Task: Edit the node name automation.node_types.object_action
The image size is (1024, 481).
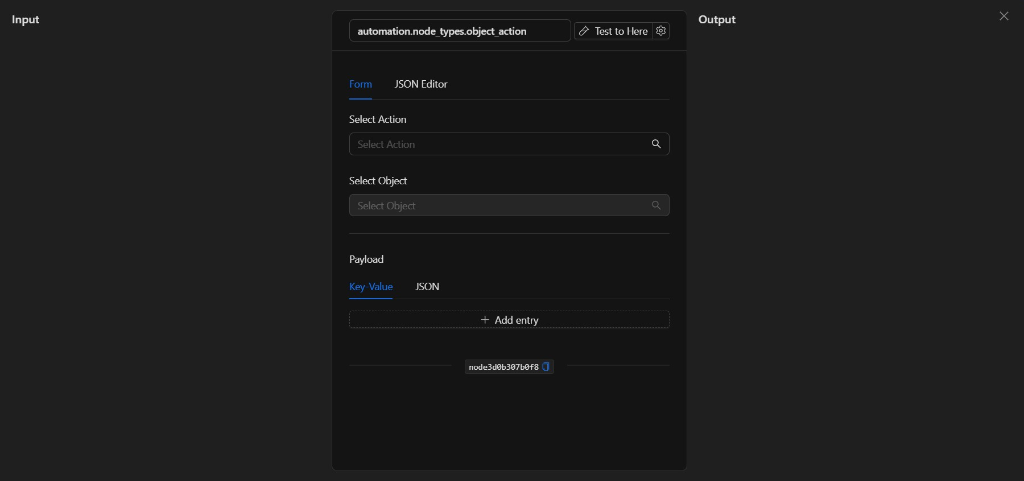Action: pyautogui.click(x=460, y=31)
